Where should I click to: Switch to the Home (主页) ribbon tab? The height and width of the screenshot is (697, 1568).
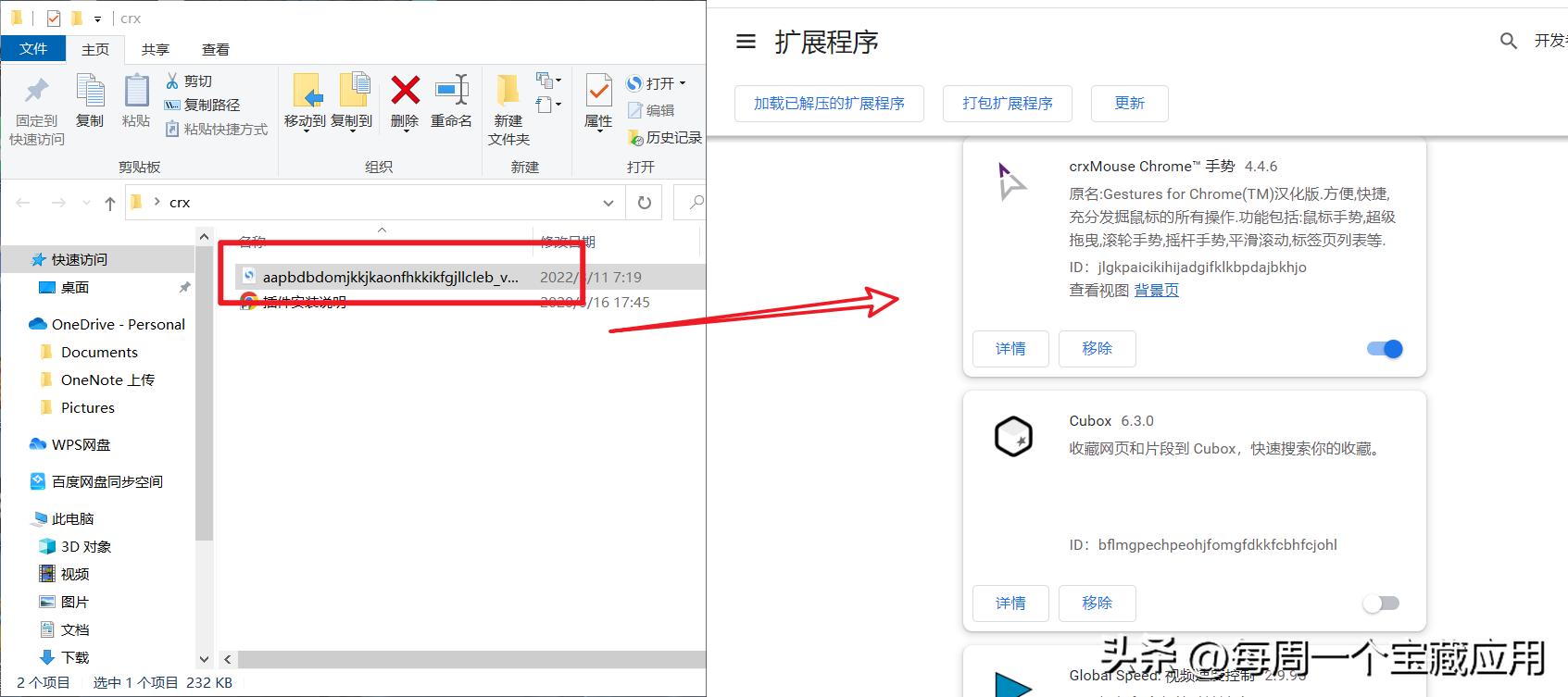tap(95, 50)
